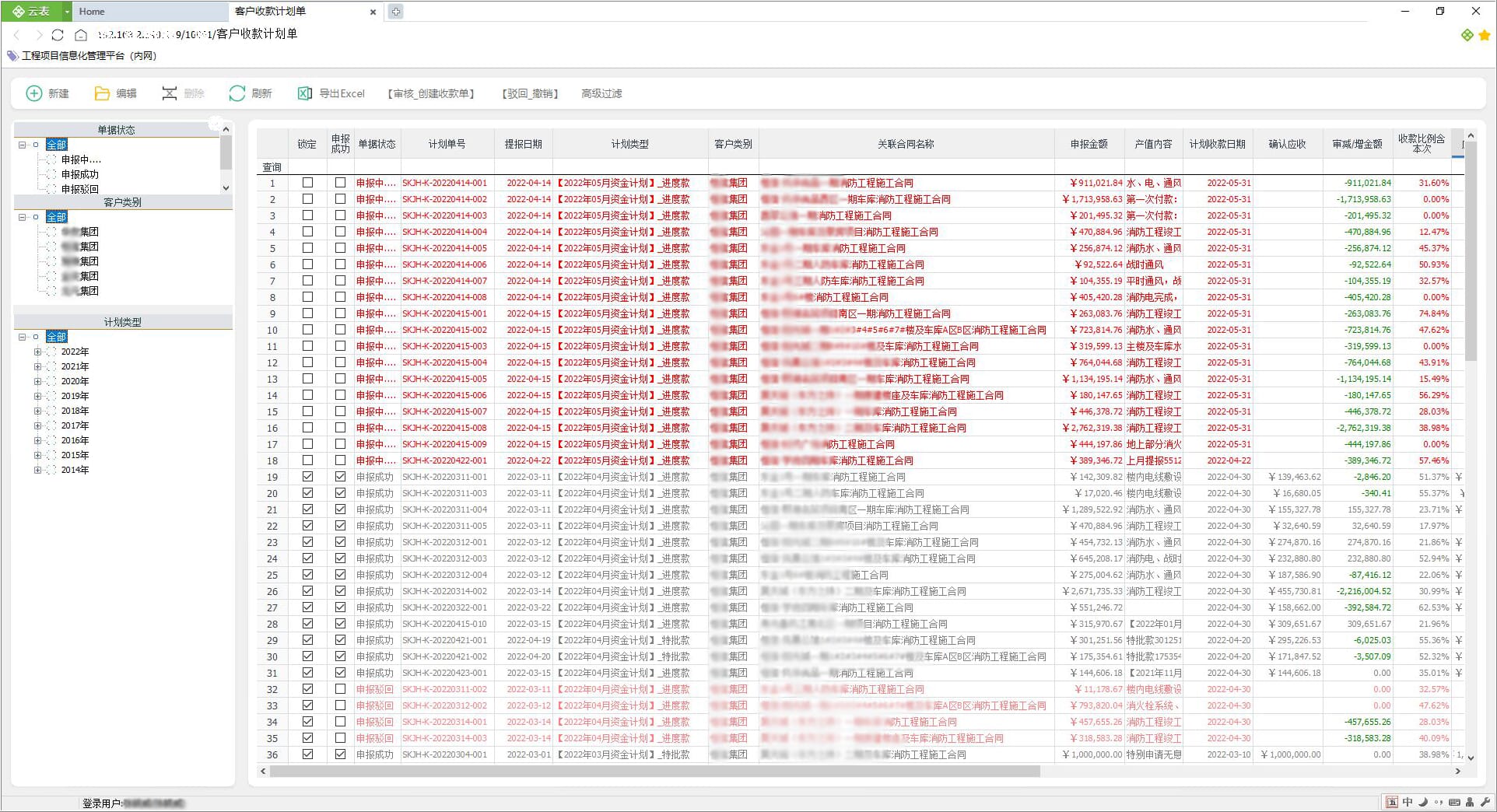
Task: Click the 计划单号 column header
Action: click(447, 144)
